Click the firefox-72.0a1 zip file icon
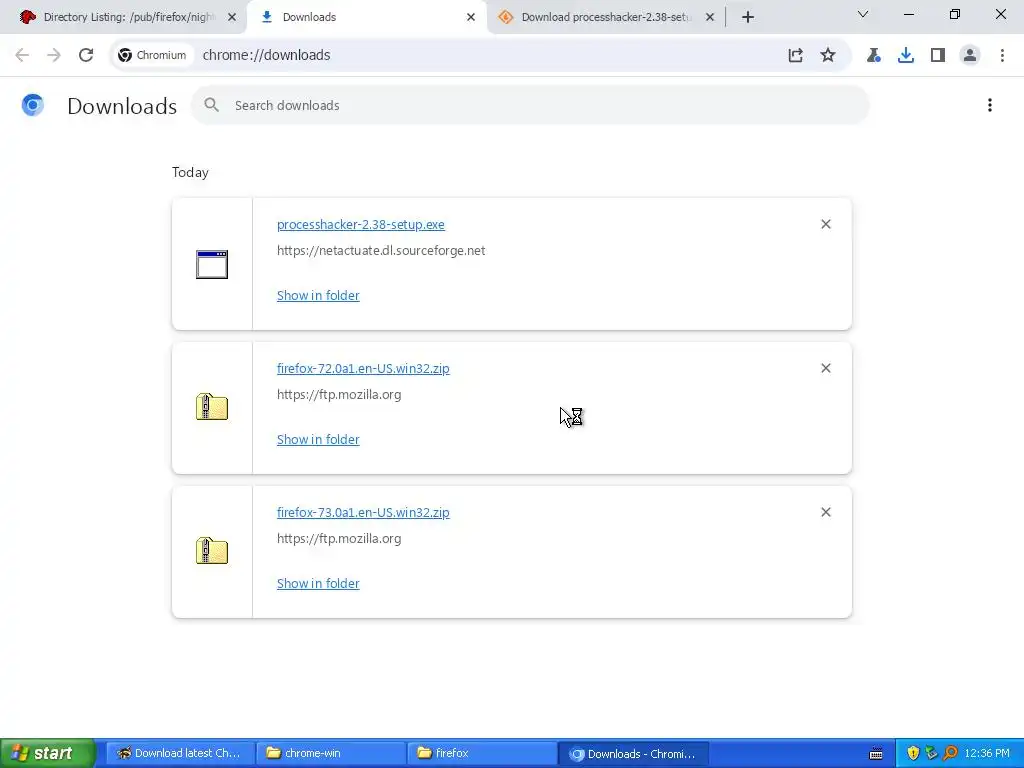The image size is (1024, 768). tap(212, 407)
